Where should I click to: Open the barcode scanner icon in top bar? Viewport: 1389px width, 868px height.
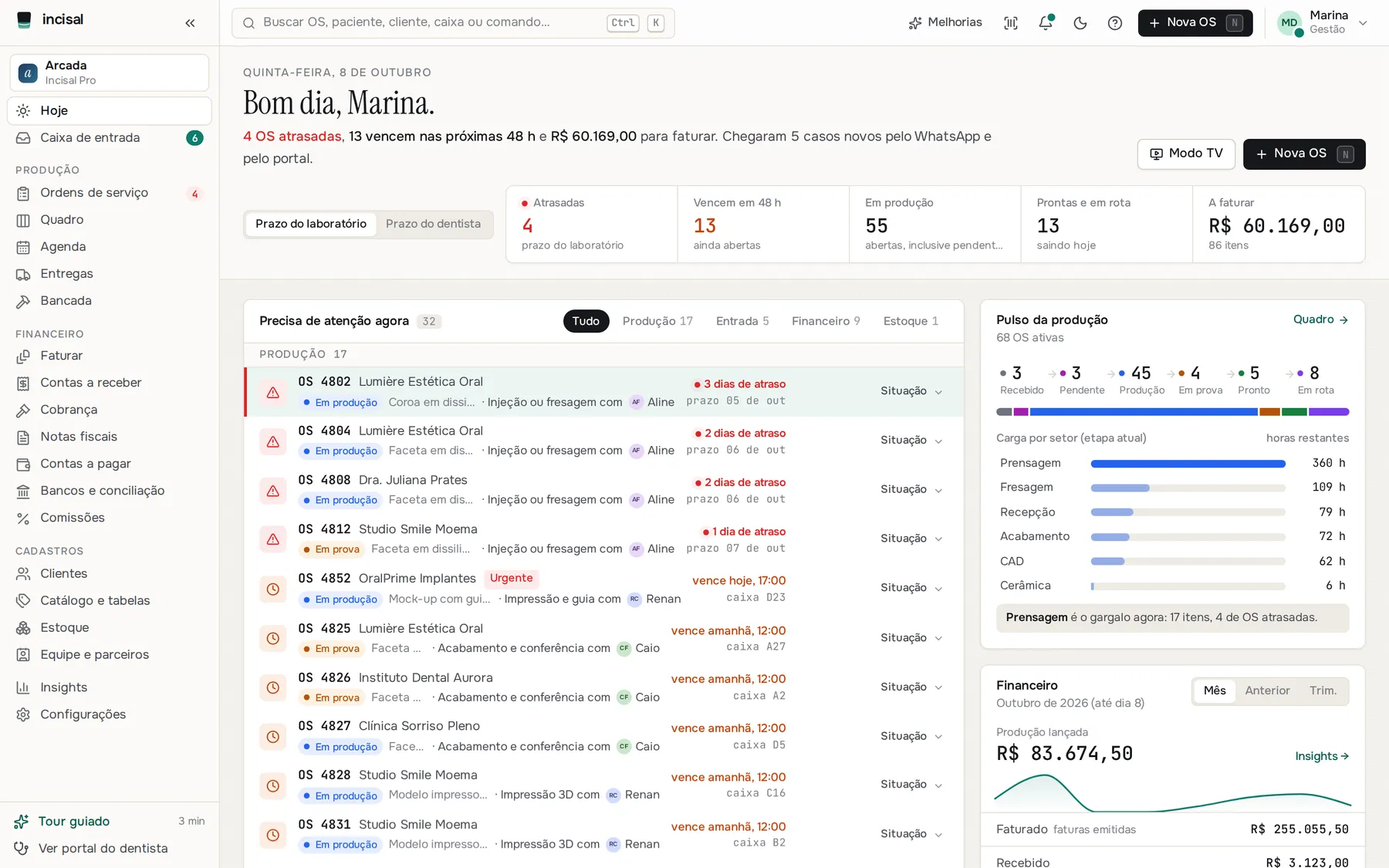(x=1011, y=23)
